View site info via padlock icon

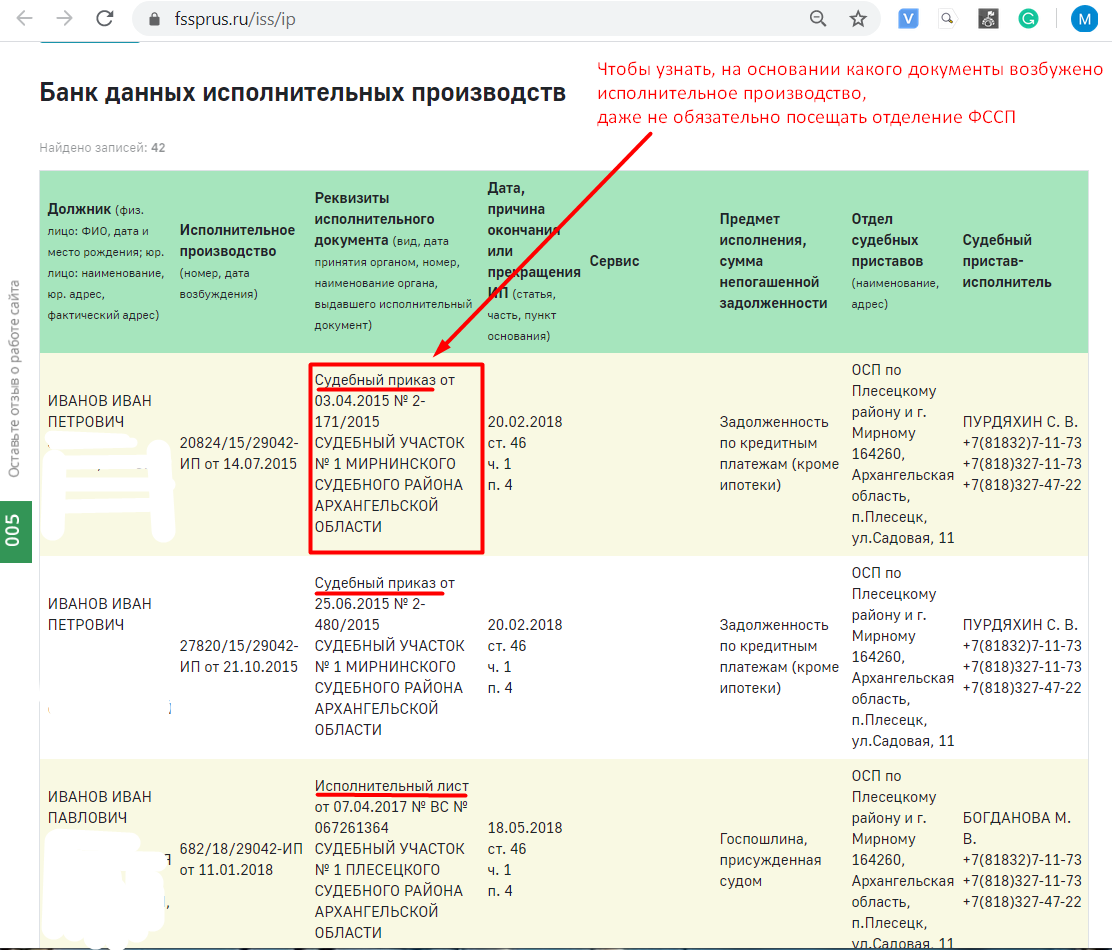(x=154, y=19)
